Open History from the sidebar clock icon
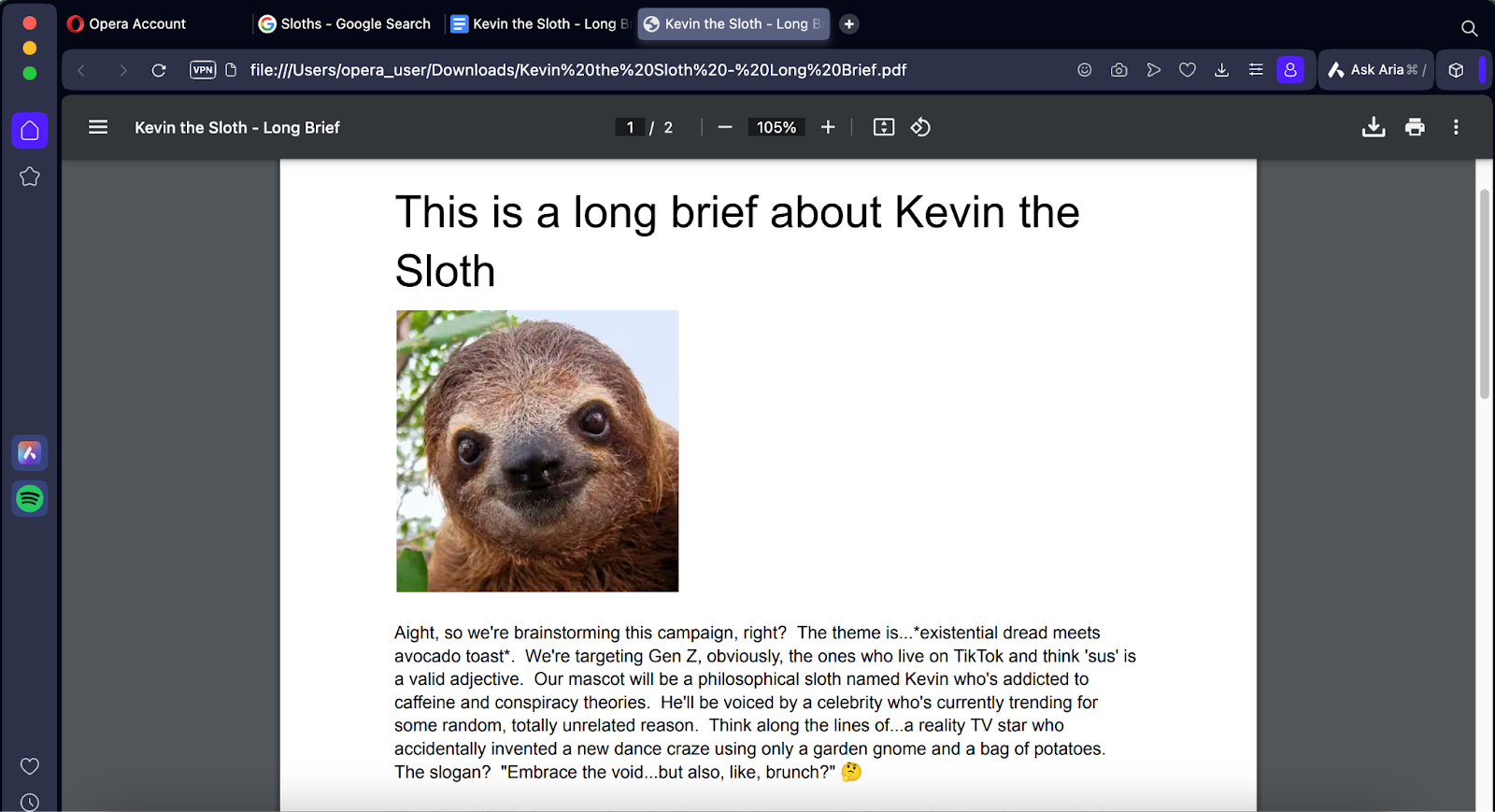1495x812 pixels. tap(30, 803)
